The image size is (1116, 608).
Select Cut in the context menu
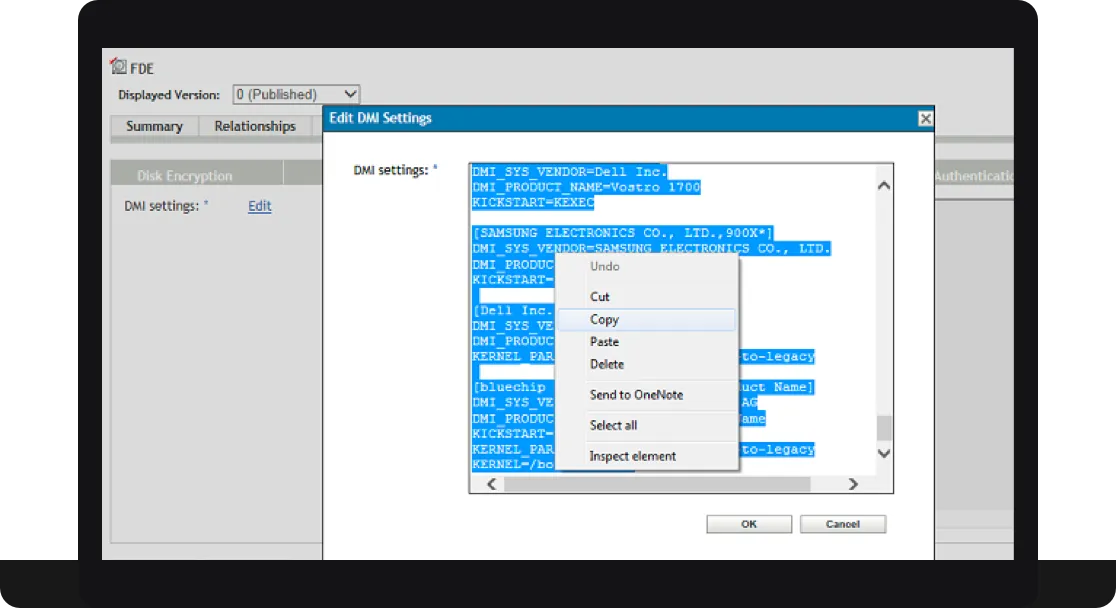click(x=600, y=296)
